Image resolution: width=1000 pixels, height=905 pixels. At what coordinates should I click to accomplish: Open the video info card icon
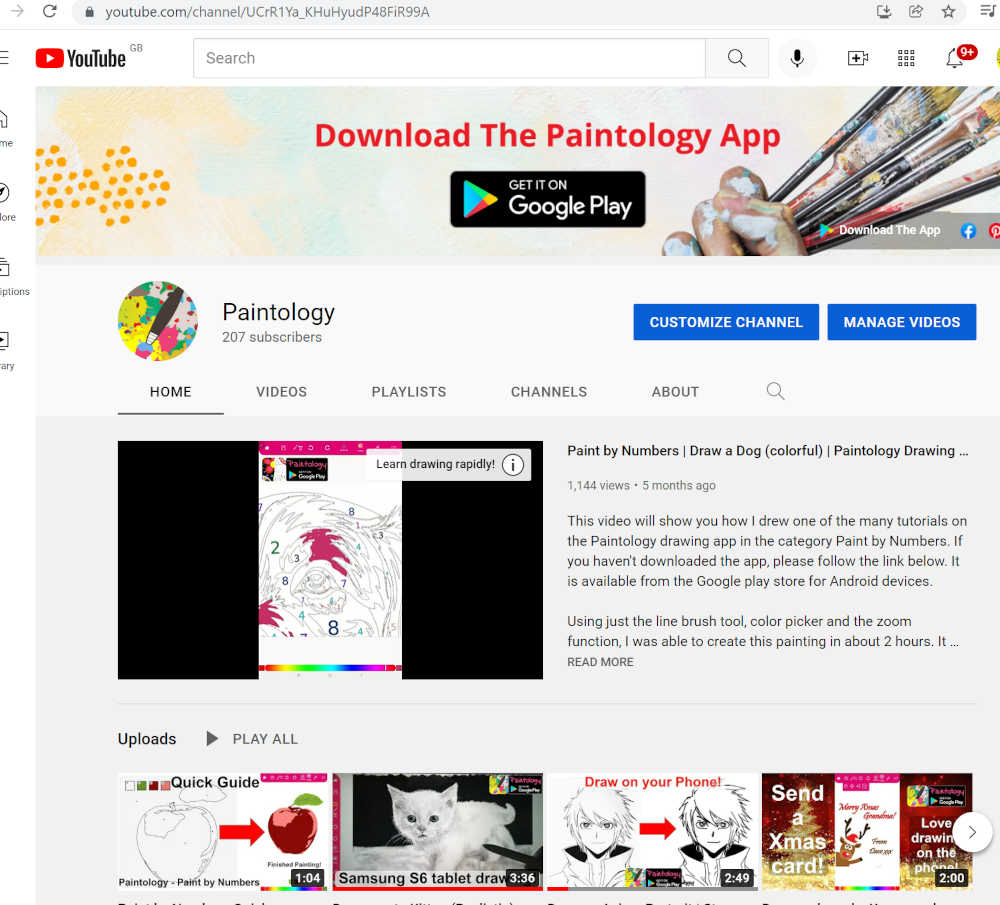coord(513,464)
